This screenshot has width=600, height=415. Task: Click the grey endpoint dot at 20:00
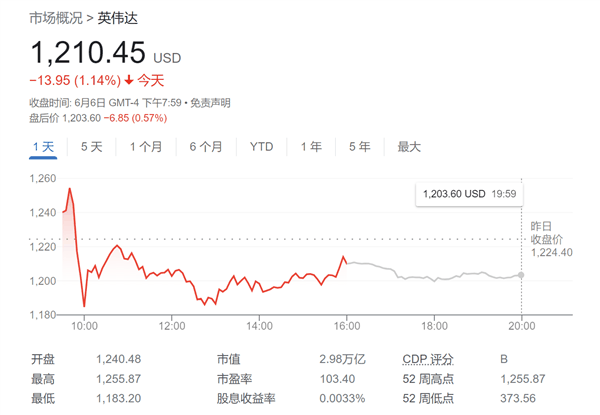click(x=521, y=275)
